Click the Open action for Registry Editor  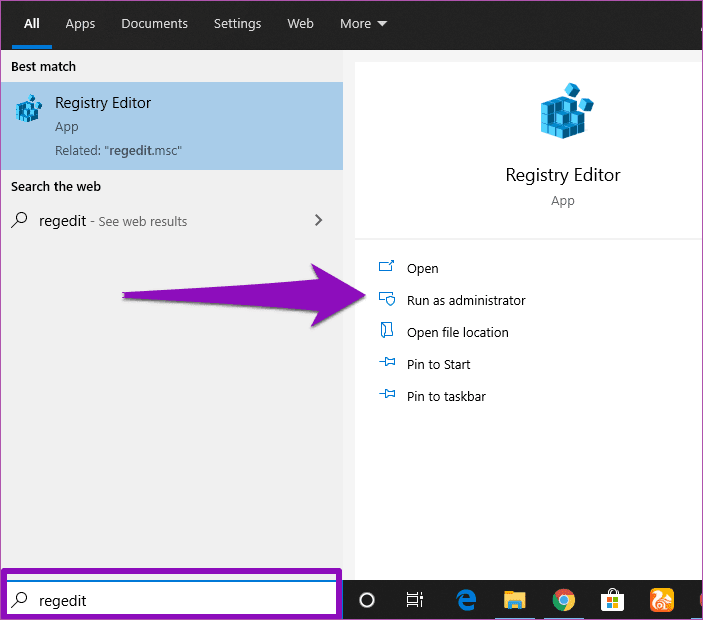(x=422, y=269)
